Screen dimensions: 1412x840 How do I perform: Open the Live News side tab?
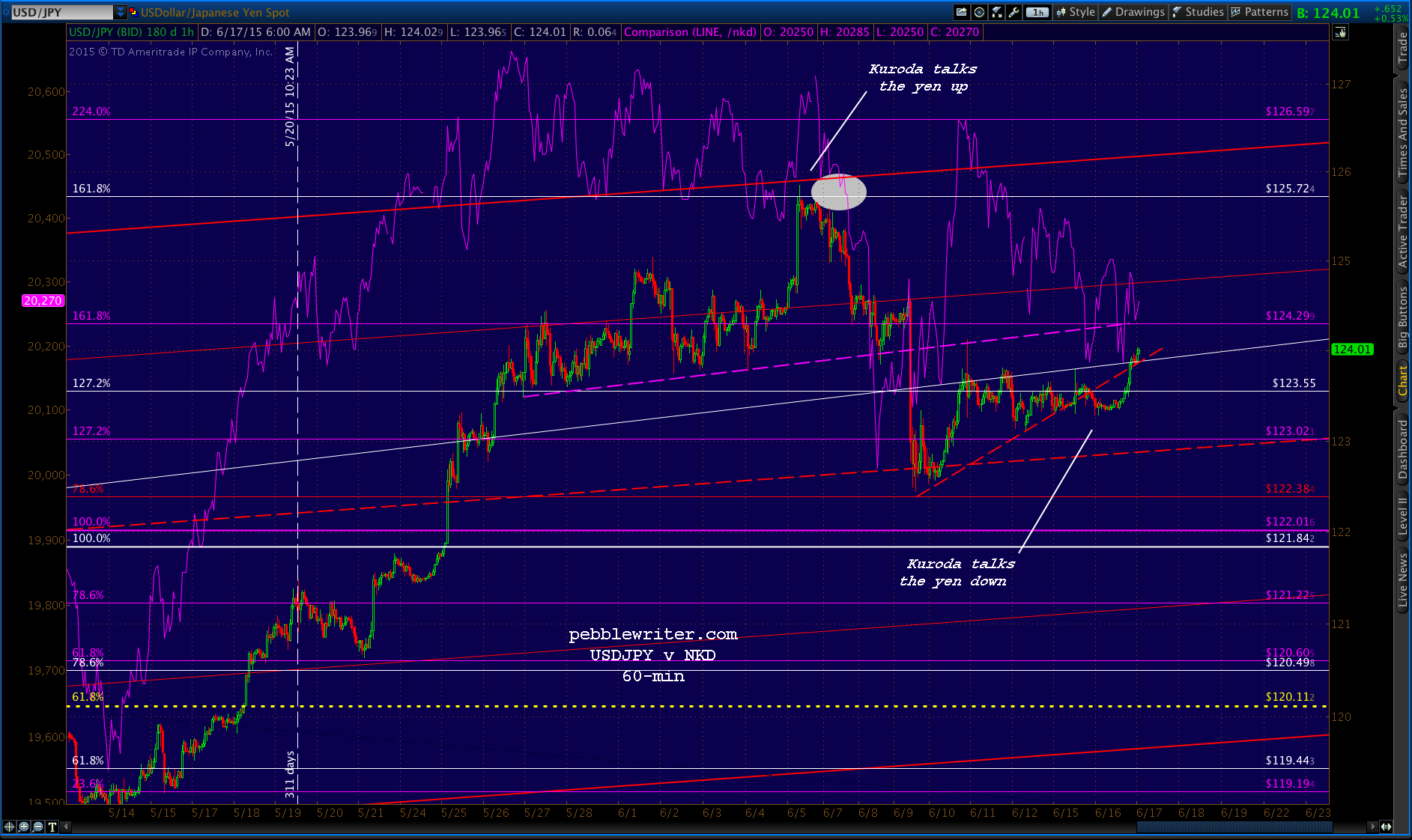tap(1403, 579)
